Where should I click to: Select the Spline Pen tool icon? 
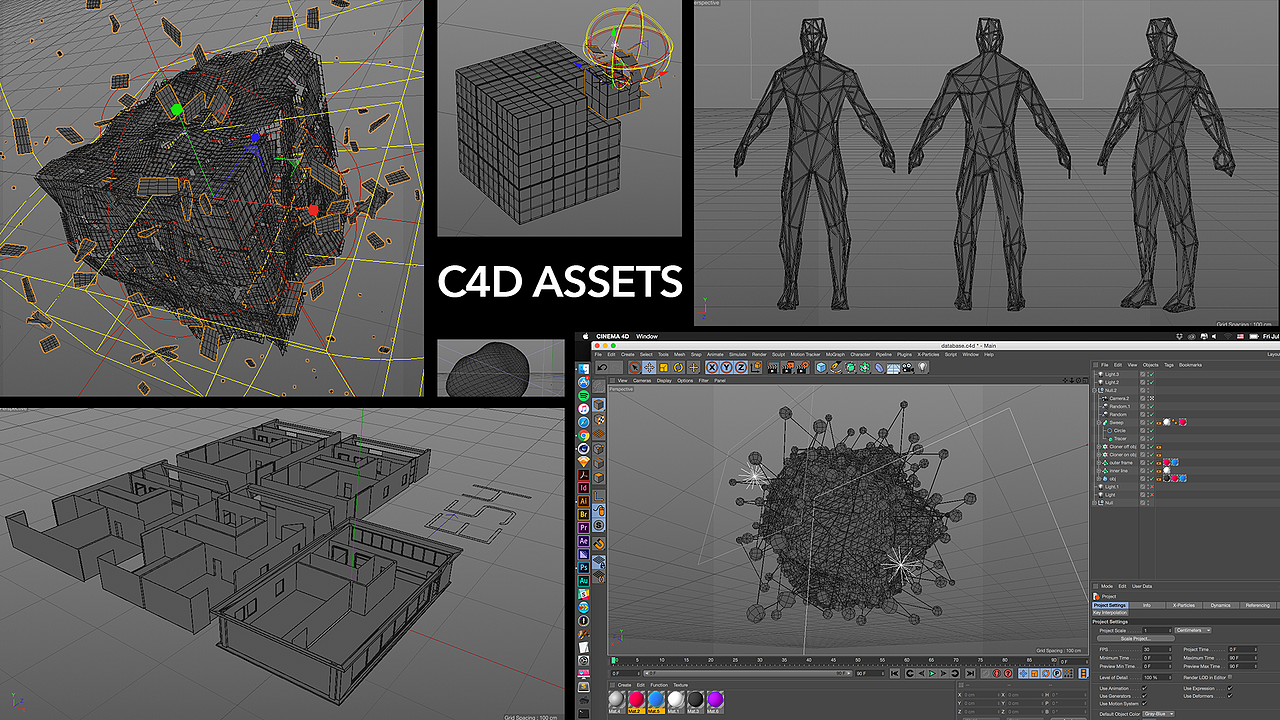(x=835, y=367)
